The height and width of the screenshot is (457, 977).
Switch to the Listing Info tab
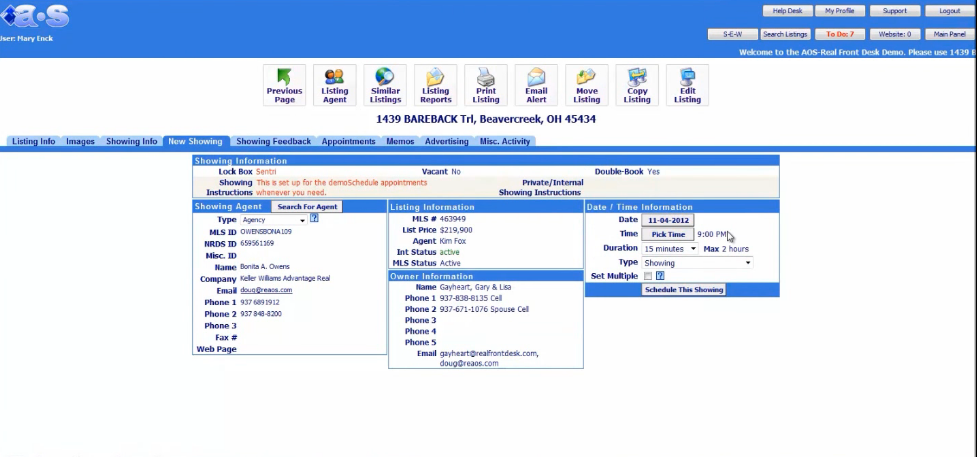click(34, 142)
